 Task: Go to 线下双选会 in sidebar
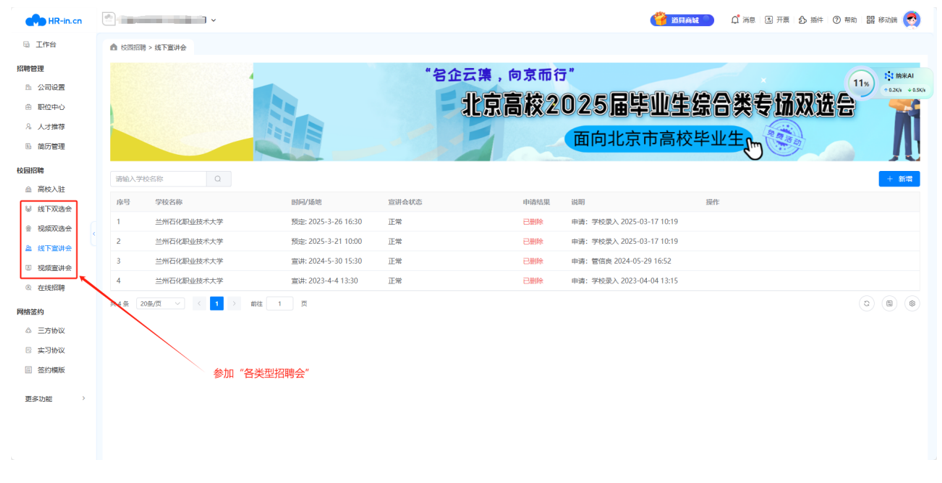click(54, 209)
